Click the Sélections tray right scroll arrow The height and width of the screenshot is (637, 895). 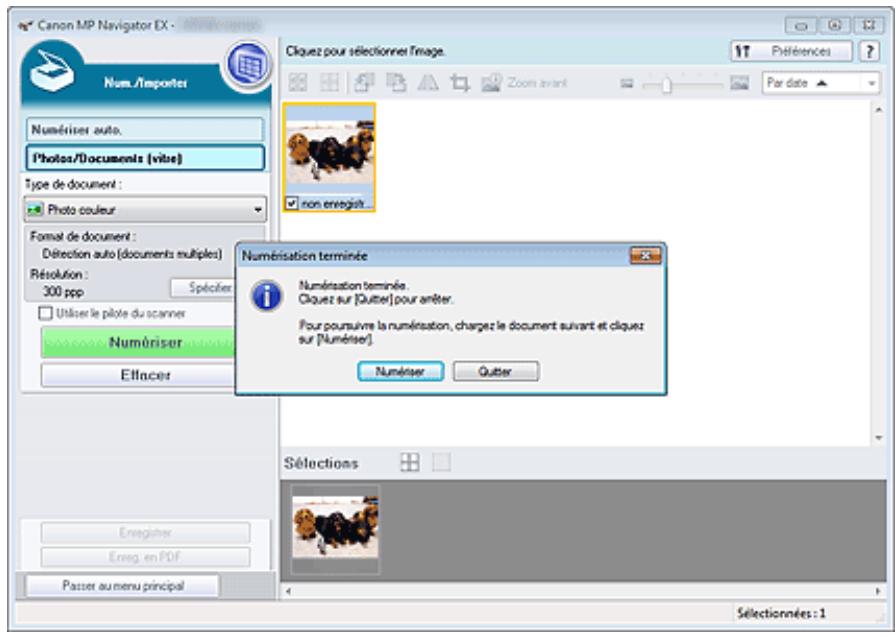(x=877, y=591)
